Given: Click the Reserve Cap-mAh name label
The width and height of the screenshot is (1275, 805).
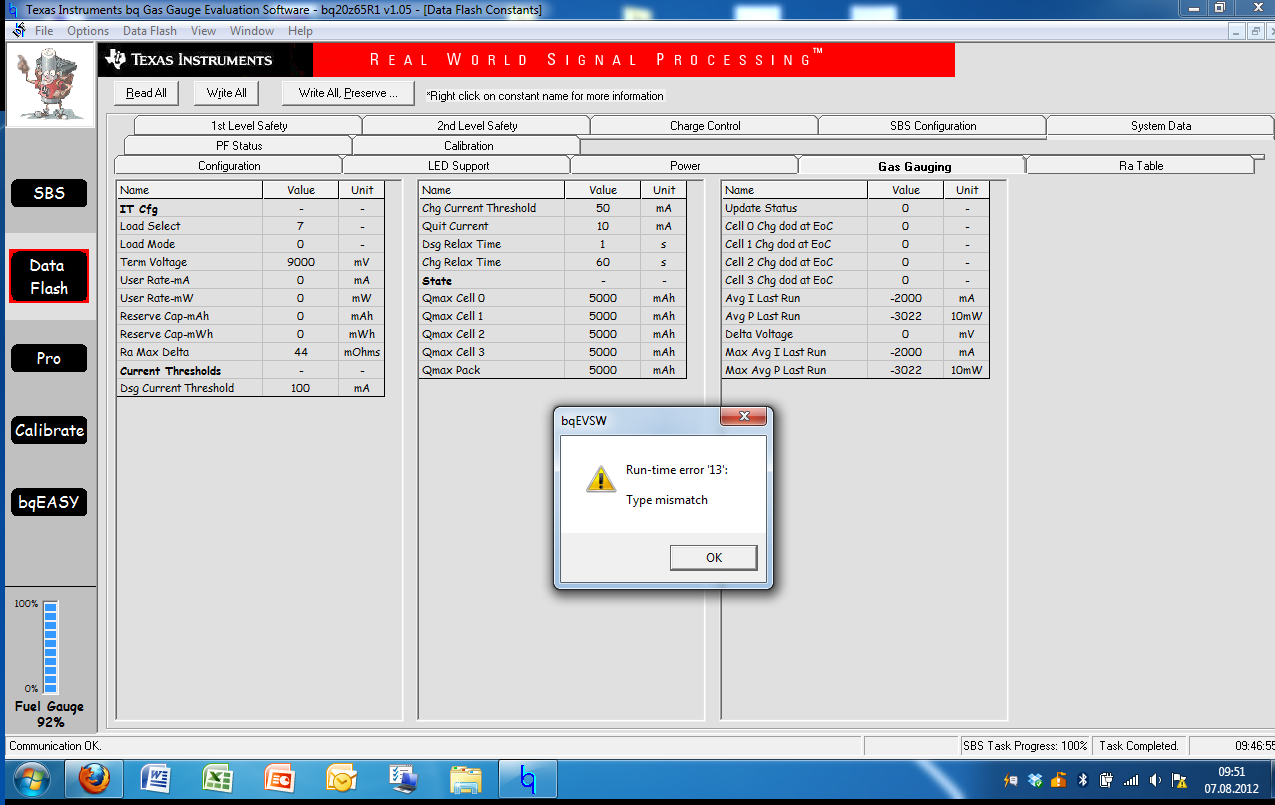Looking at the screenshot, I should coord(166,316).
